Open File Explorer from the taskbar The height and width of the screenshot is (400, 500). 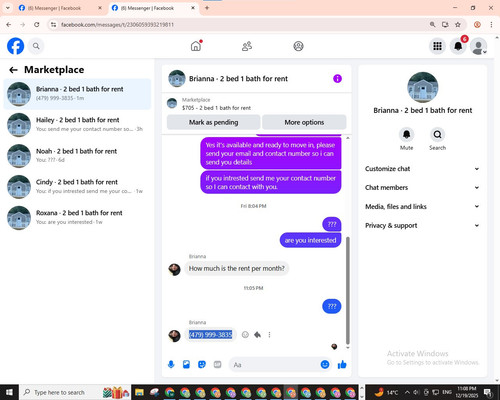[x=139, y=392]
